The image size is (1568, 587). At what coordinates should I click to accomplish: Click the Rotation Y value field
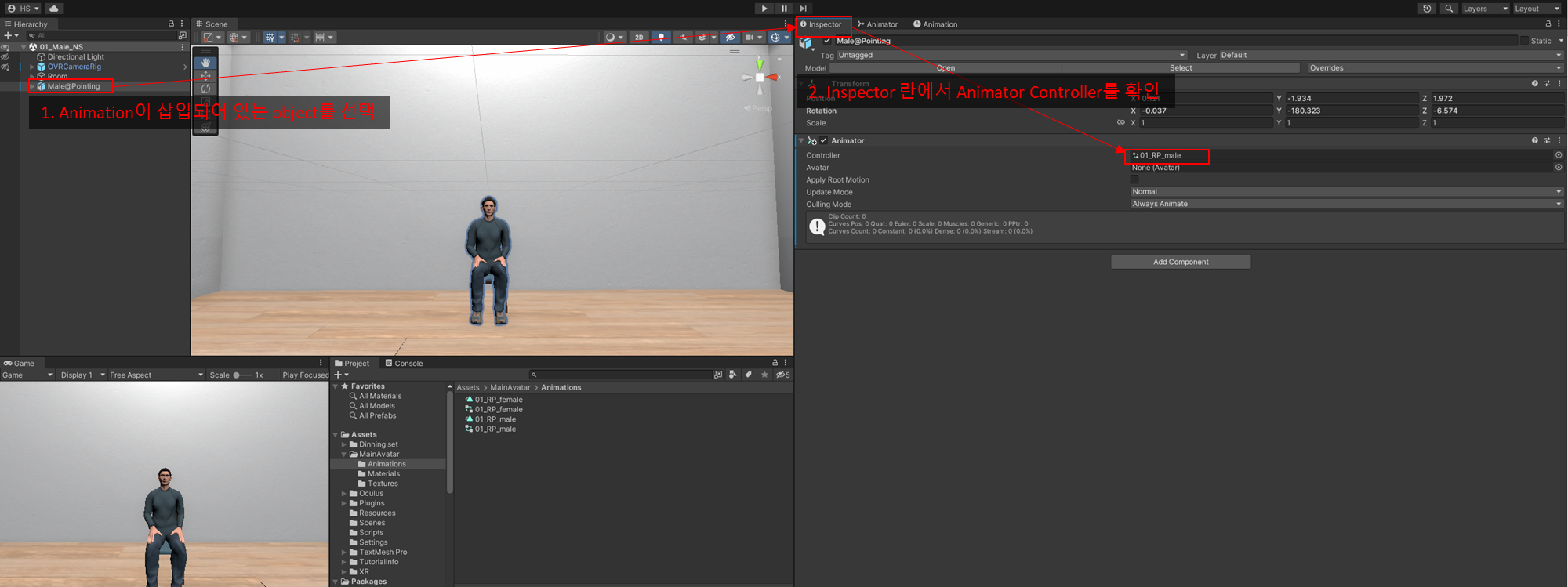[1352, 111]
